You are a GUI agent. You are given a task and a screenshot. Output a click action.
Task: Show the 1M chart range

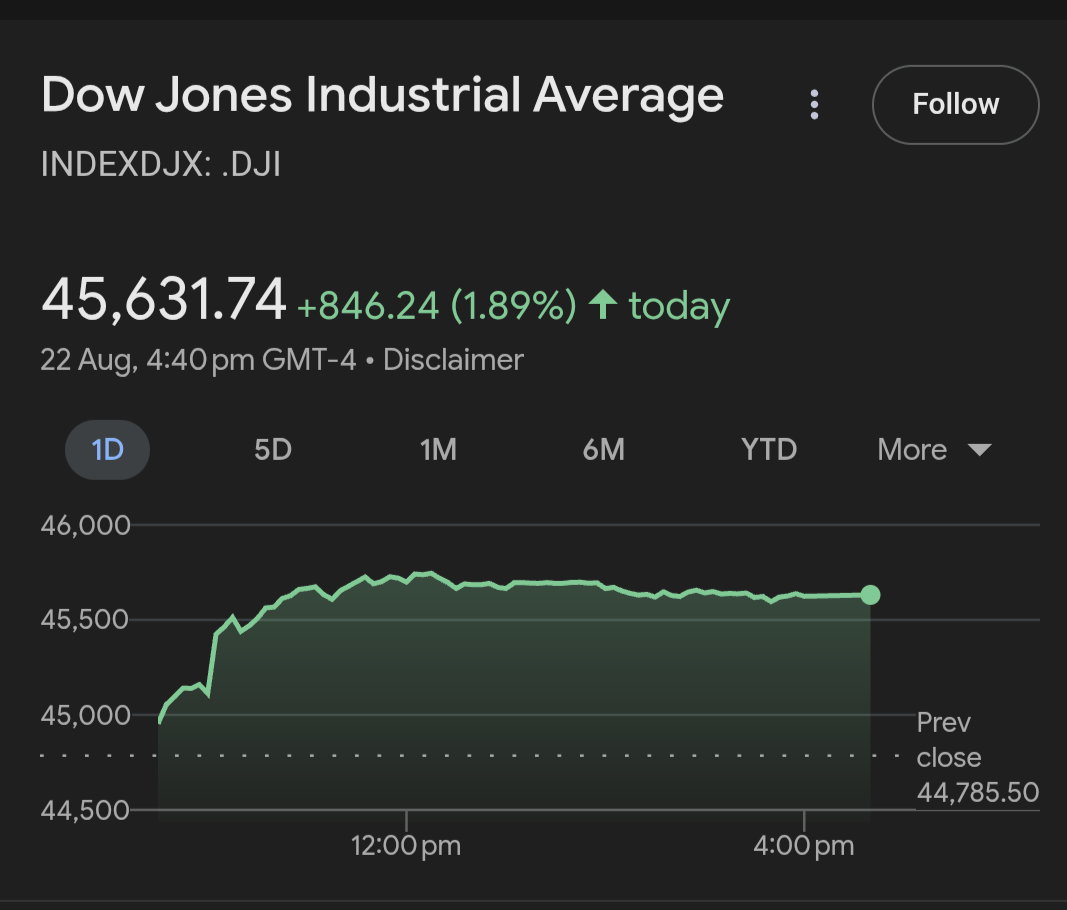[x=438, y=450]
